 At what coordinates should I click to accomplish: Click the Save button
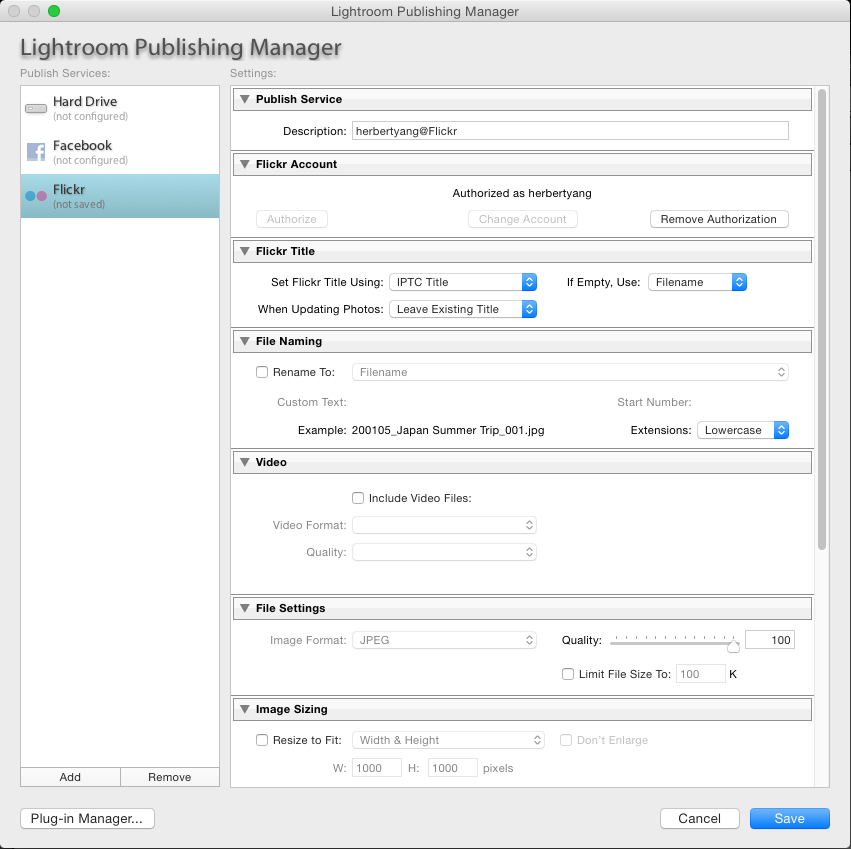click(790, 819)
